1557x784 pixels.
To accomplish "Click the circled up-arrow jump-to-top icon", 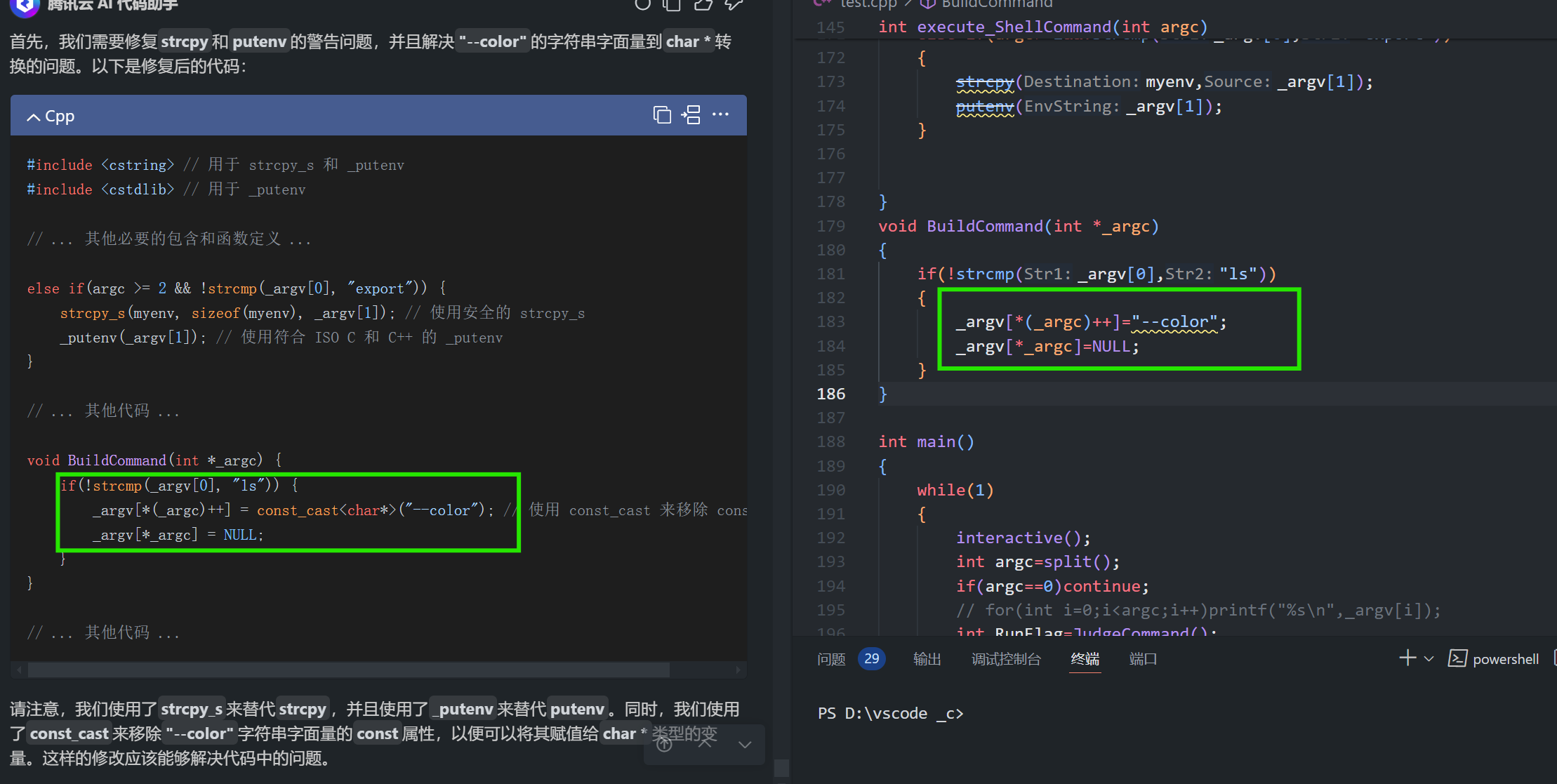I will coord(664,744).
